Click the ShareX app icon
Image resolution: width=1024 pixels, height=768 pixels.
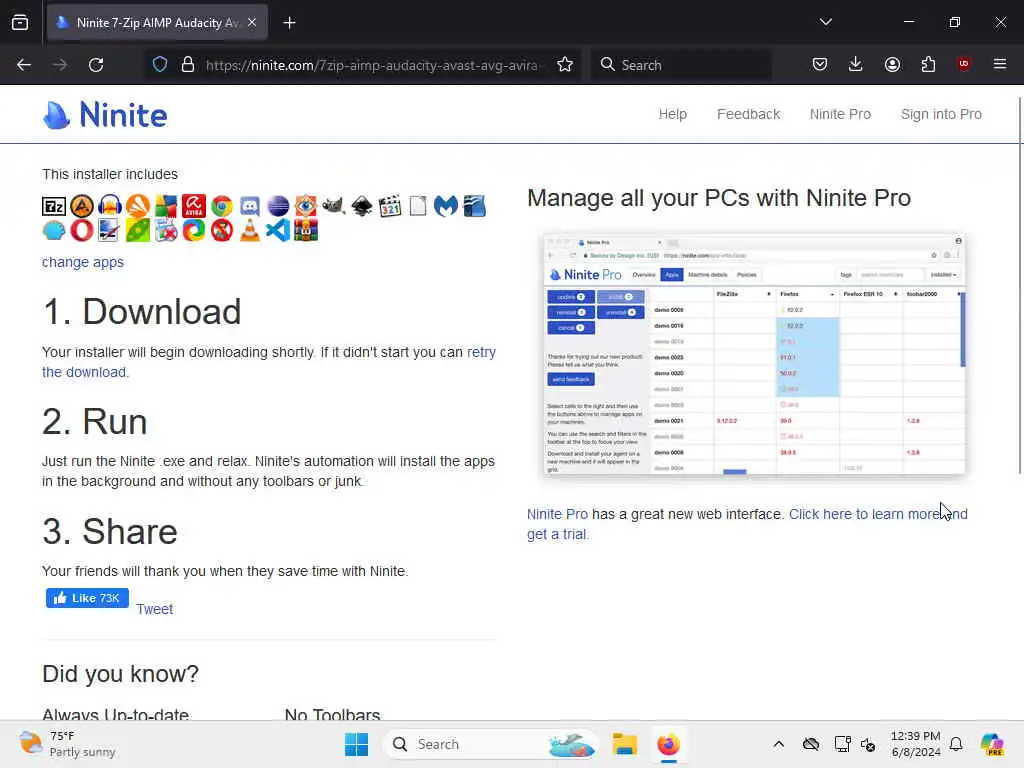[x=194, y=231]
